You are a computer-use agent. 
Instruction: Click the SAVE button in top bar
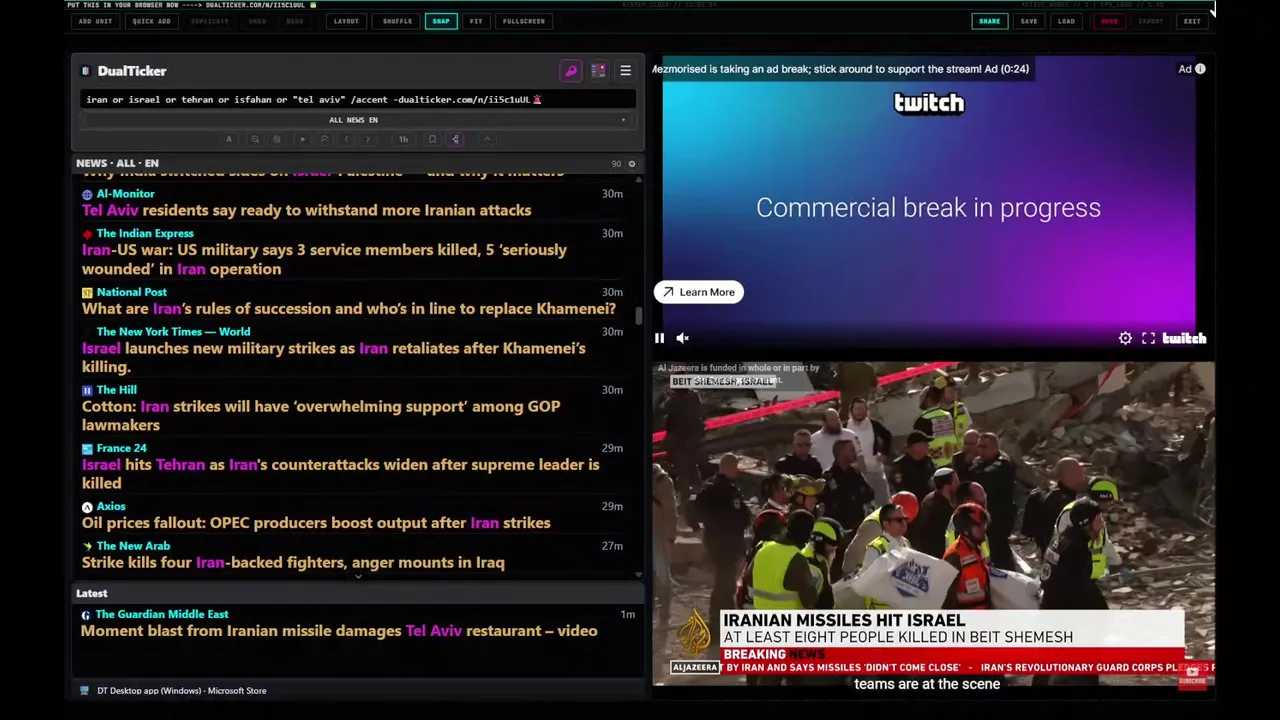(1029, 21)
